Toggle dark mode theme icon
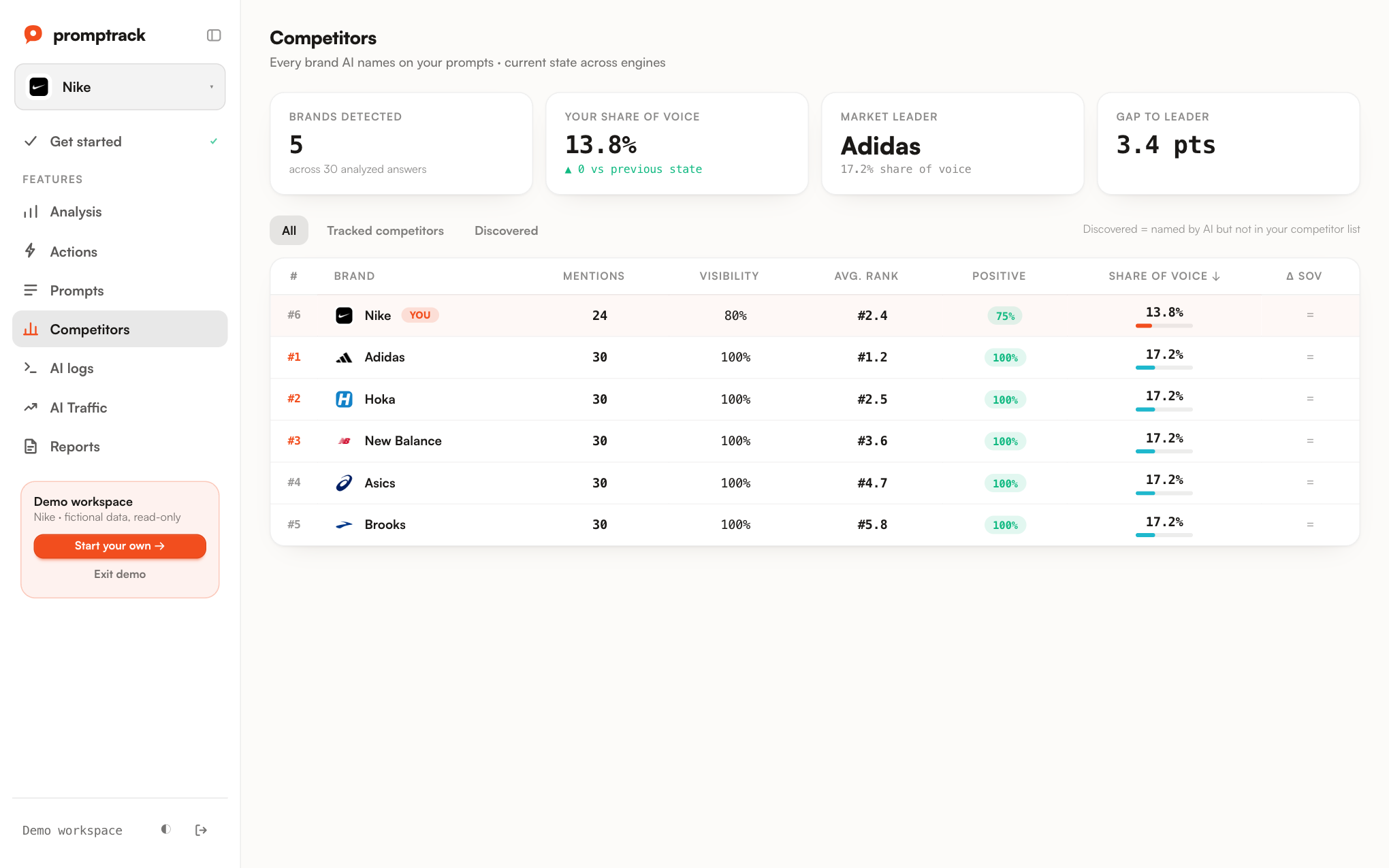 (x=165, y=829)
